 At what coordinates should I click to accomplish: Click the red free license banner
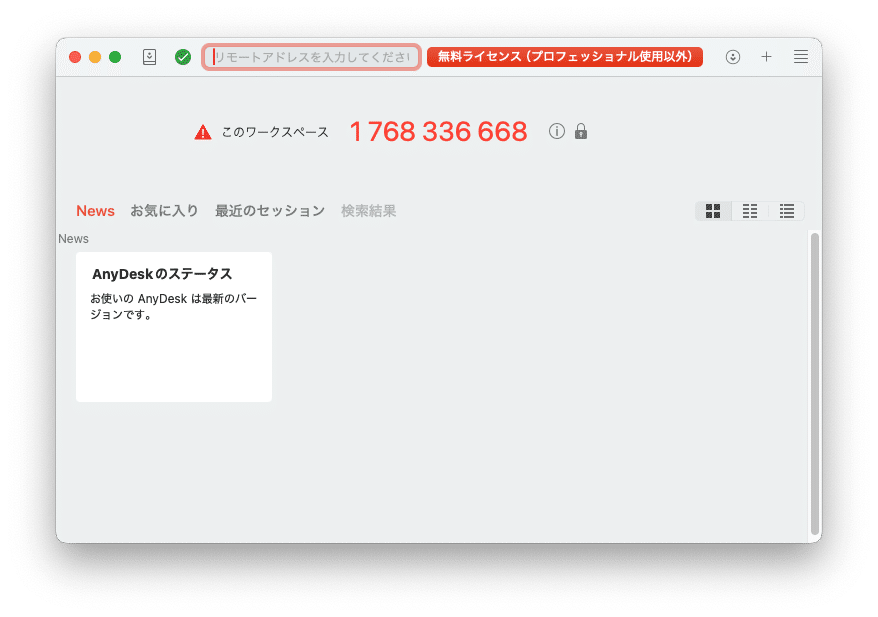[x=564, y=57]
